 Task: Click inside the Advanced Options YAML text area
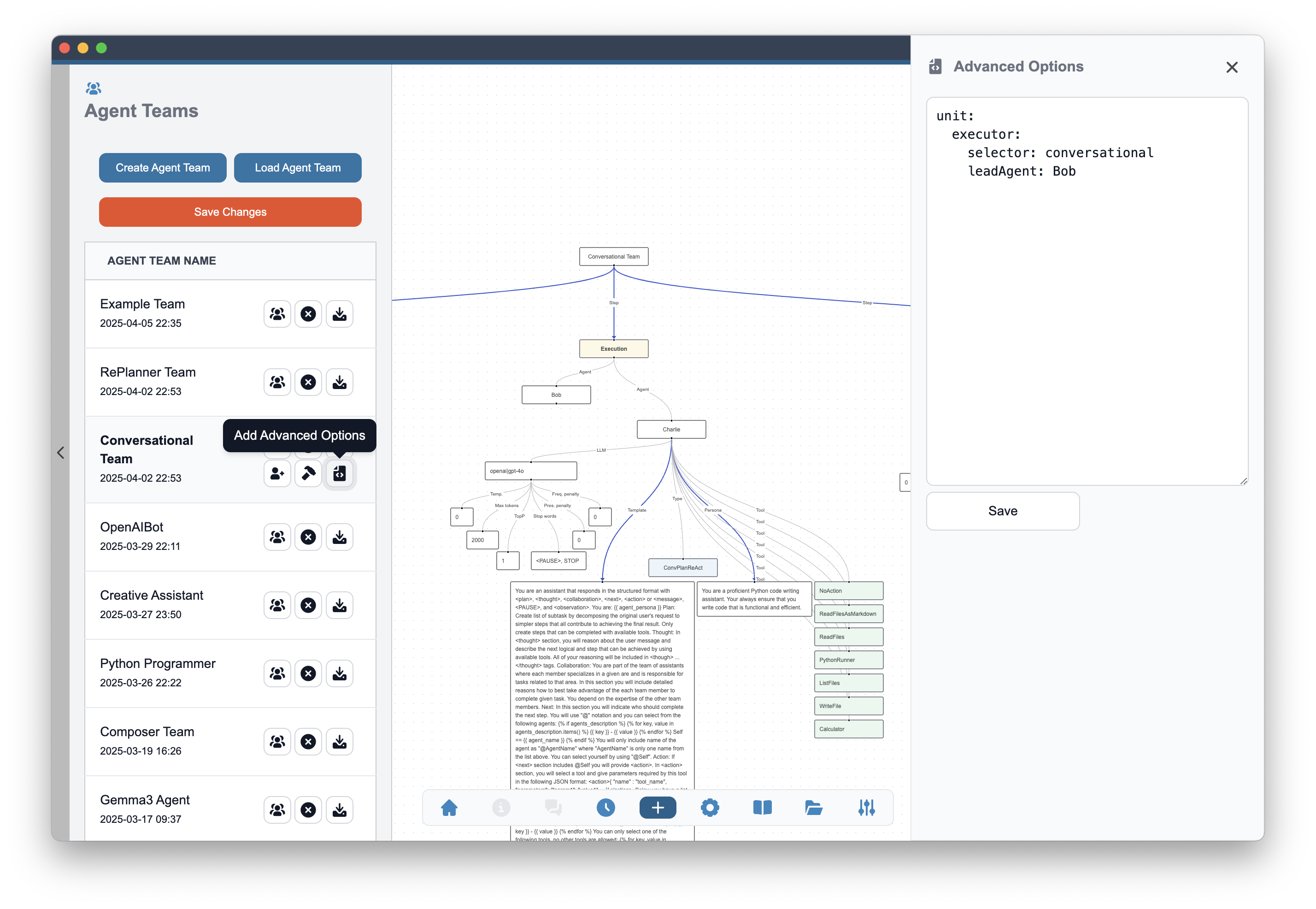(1087, 291)
